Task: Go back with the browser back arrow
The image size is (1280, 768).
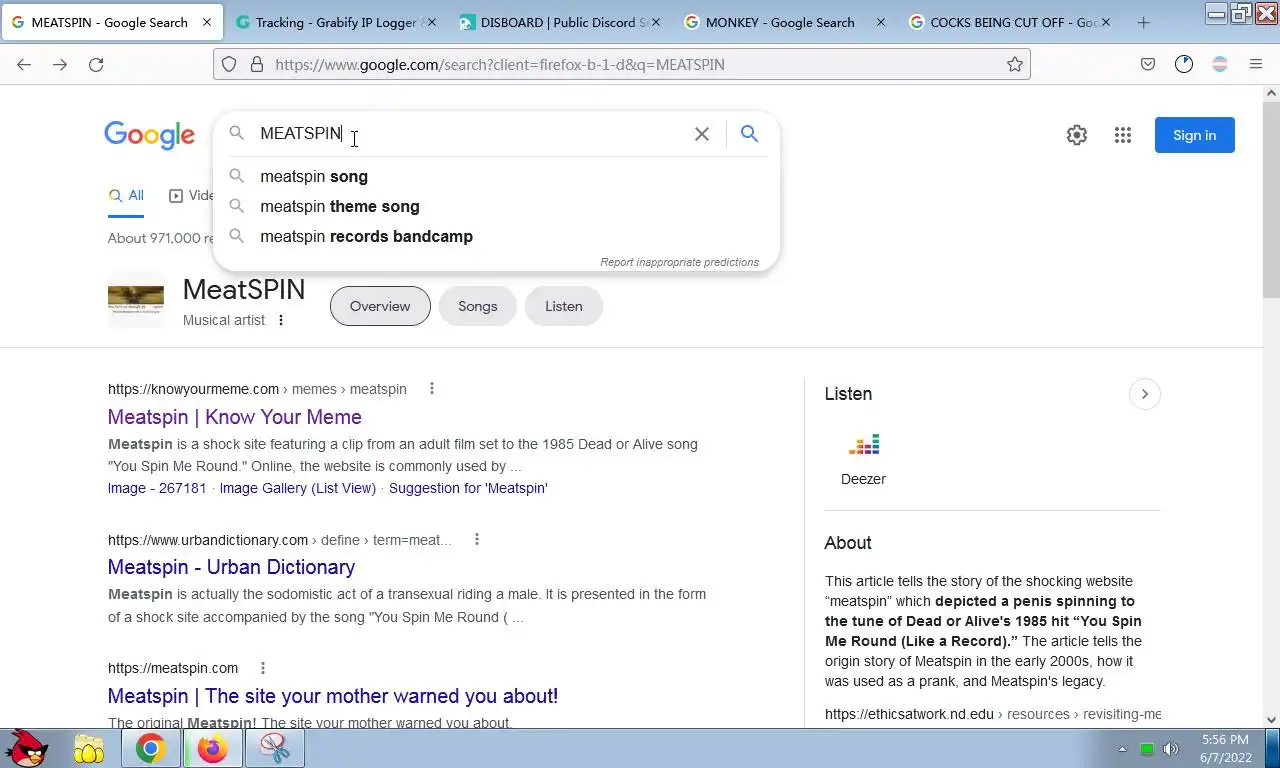Action: [x=24, y=64]
